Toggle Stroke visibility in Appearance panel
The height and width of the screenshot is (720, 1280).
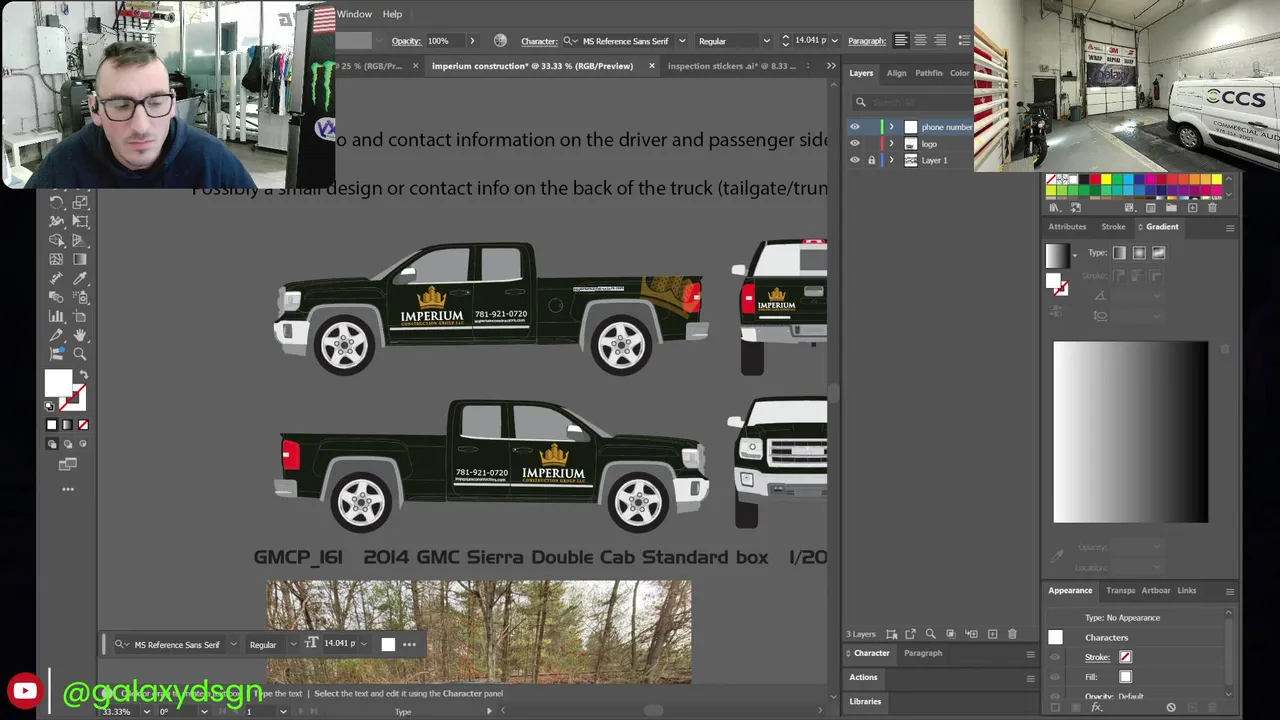(x=1055, y=657)
